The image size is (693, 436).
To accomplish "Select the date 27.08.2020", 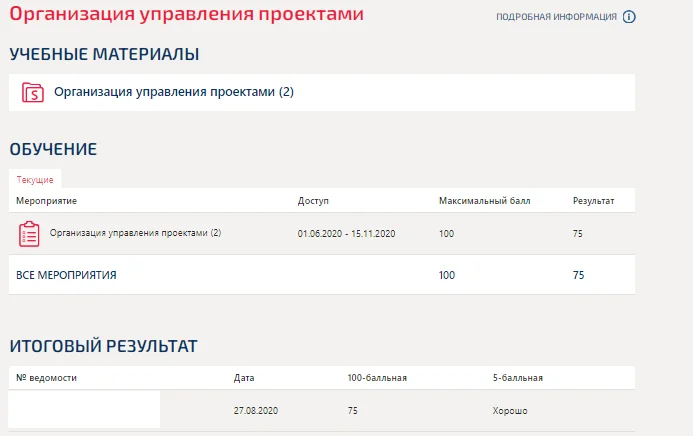I will pos(256,411).
